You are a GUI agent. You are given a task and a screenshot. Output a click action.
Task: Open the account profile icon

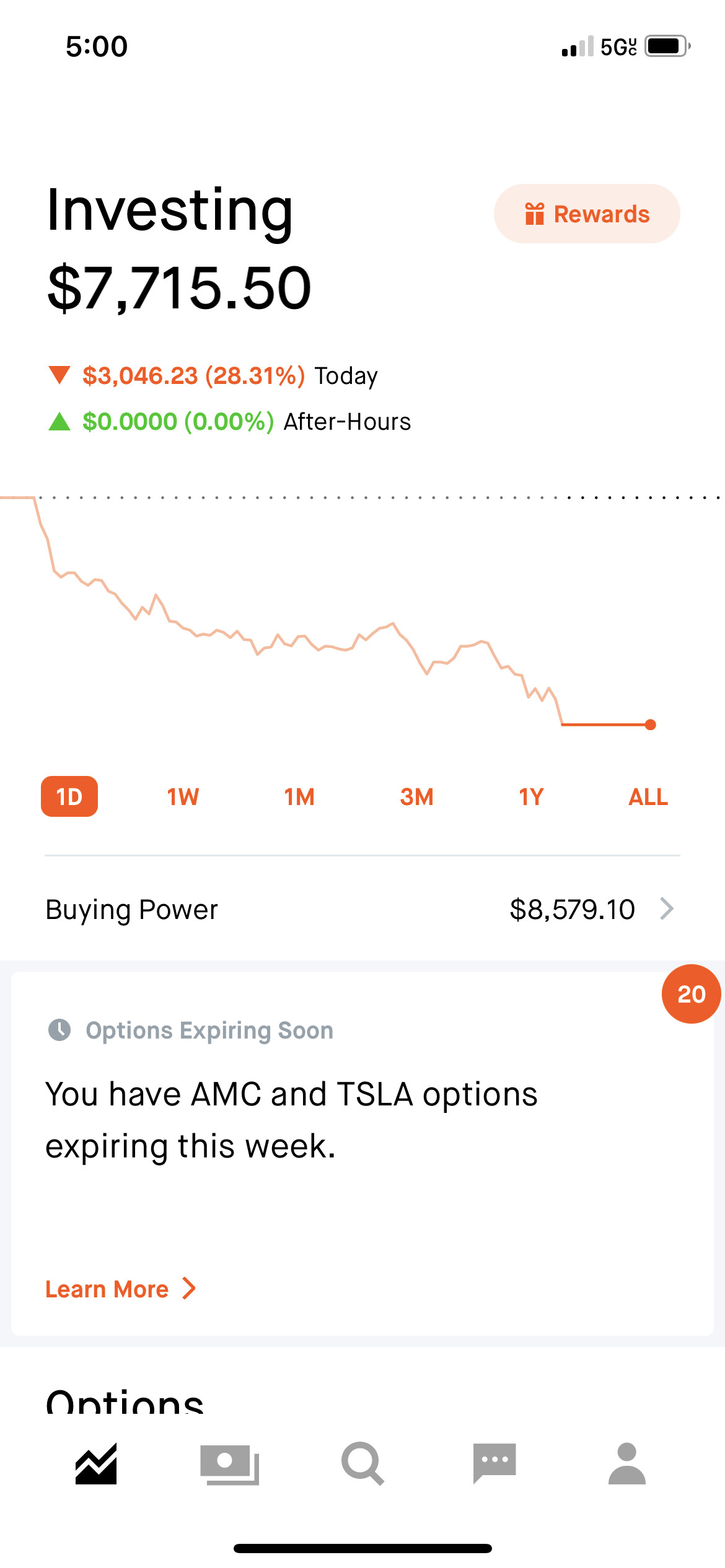pos(627,1463)
